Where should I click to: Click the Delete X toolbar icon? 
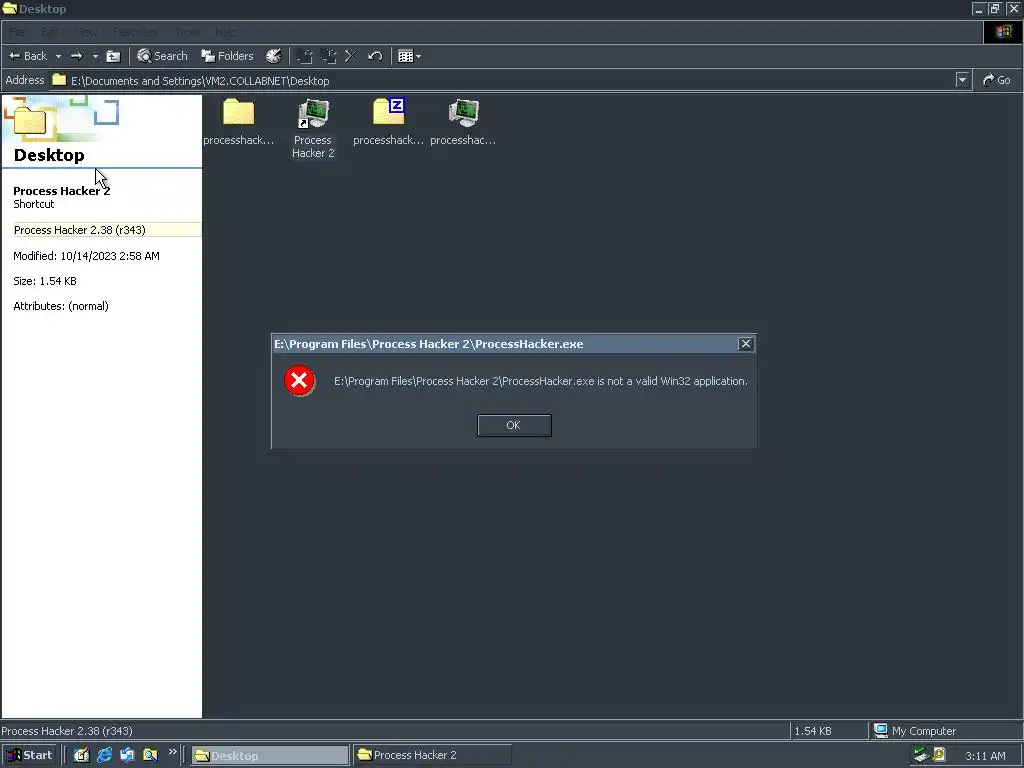351,56
